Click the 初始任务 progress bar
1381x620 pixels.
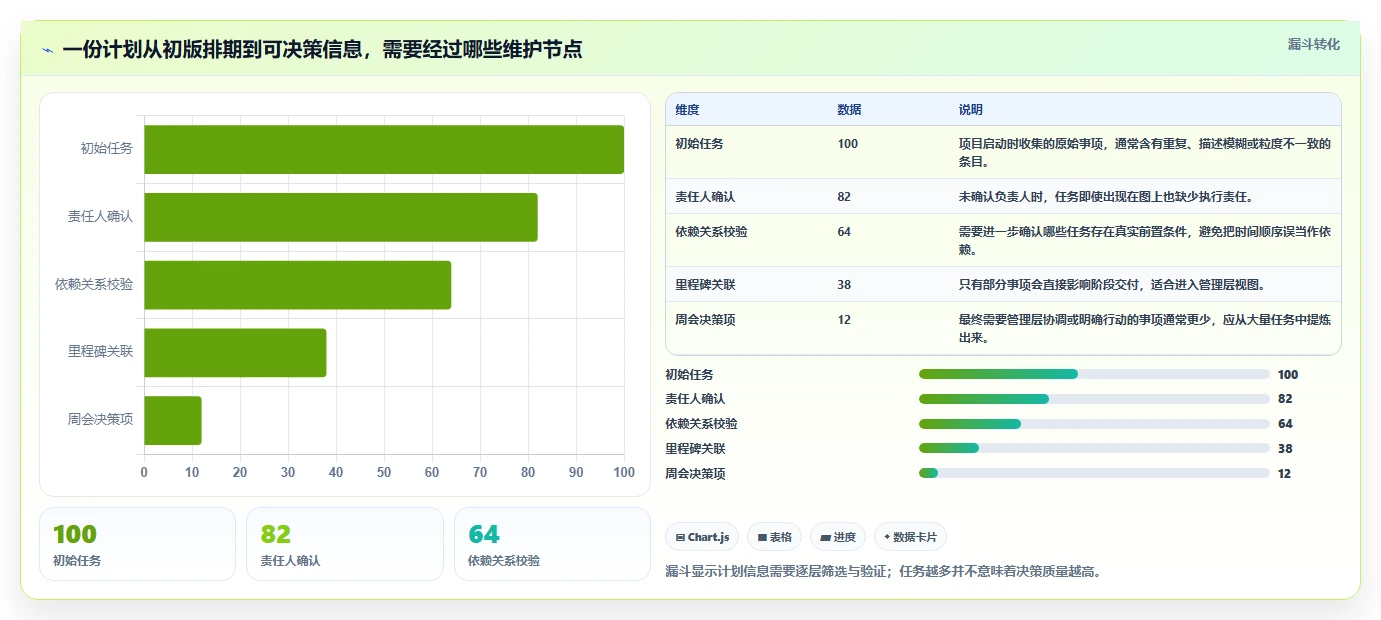coord(1094,374)
